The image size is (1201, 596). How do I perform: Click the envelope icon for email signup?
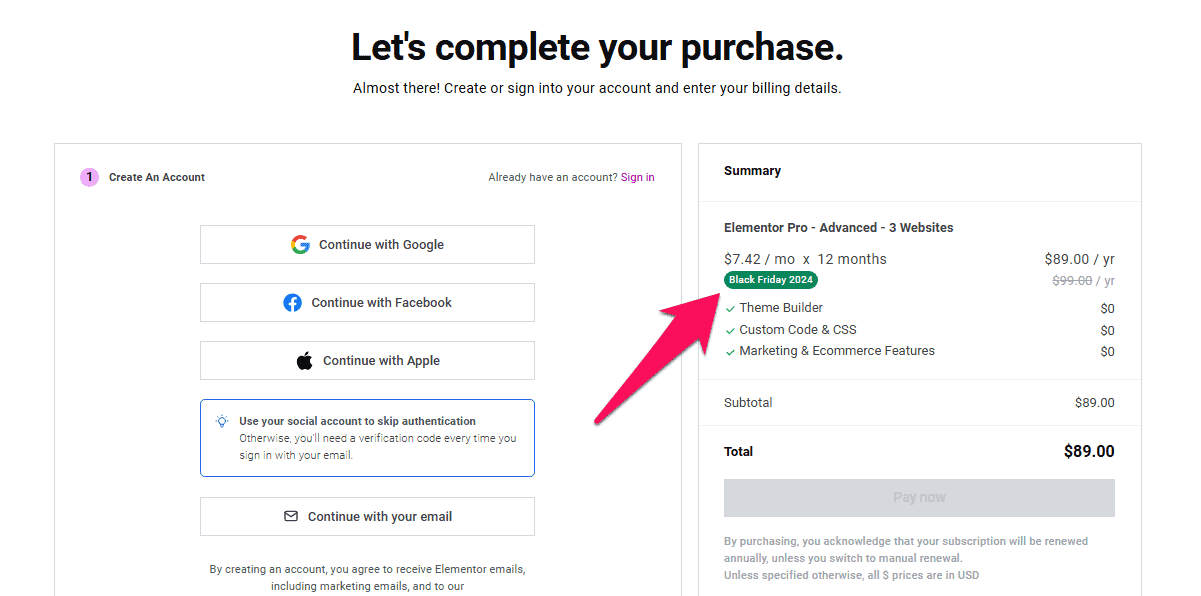point(291,517)
